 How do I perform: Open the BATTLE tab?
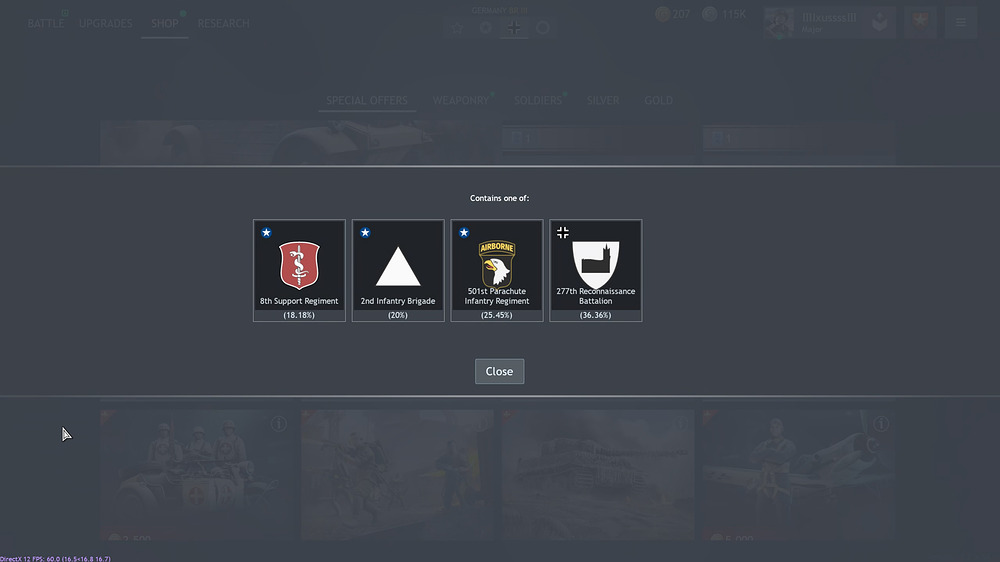[46, 24]
